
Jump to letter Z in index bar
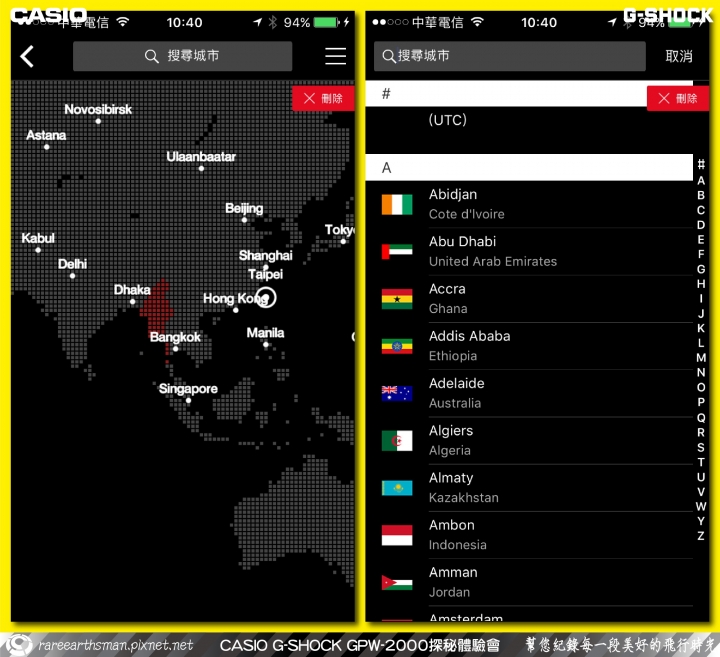click(701, 536)
